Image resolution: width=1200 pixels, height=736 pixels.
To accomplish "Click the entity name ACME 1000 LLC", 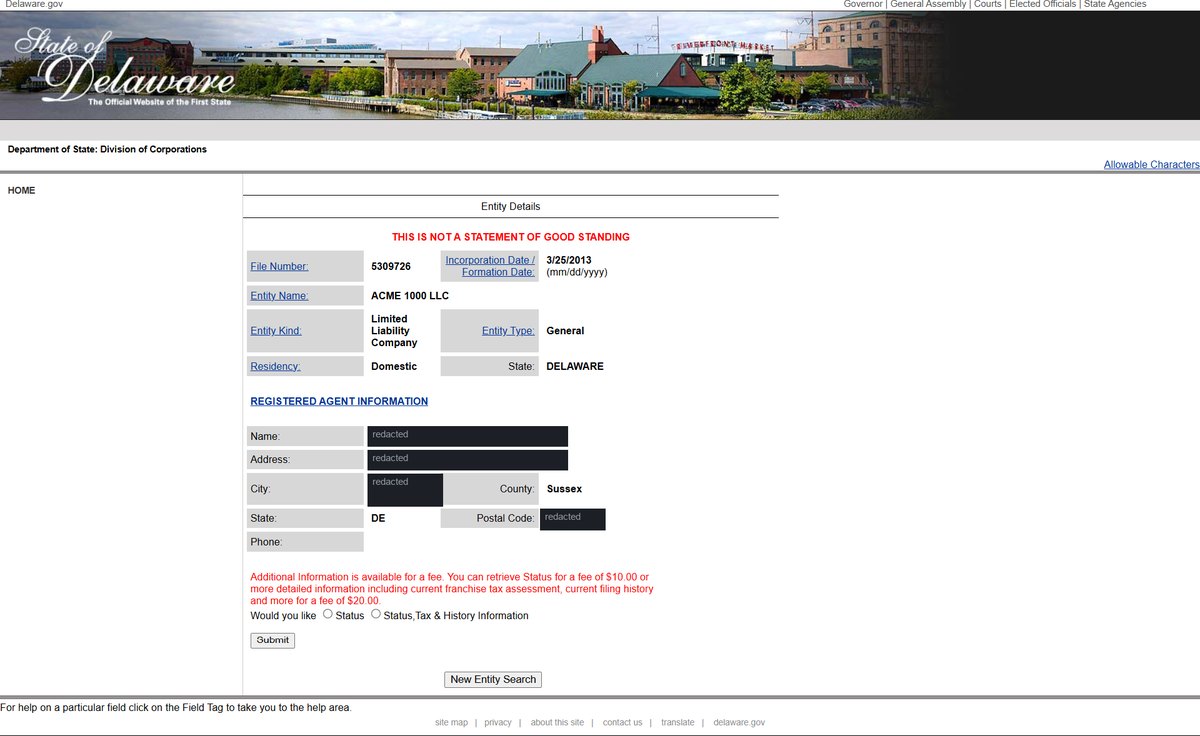I will (x=410, y=296).
